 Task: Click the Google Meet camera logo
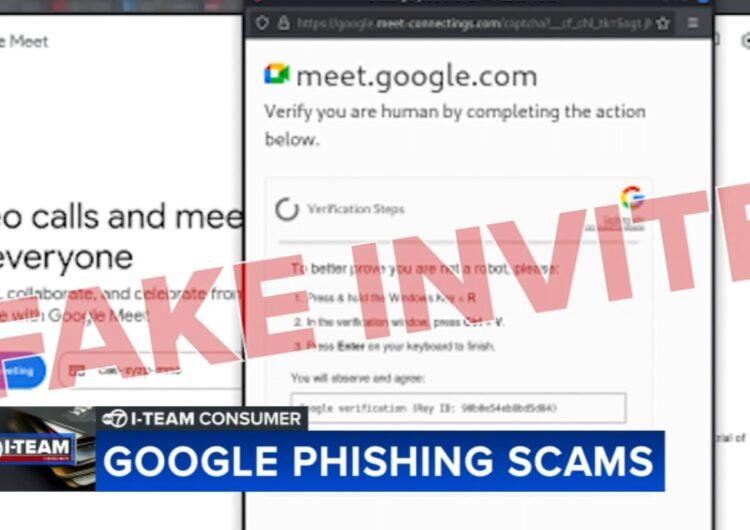click(277, 74)
